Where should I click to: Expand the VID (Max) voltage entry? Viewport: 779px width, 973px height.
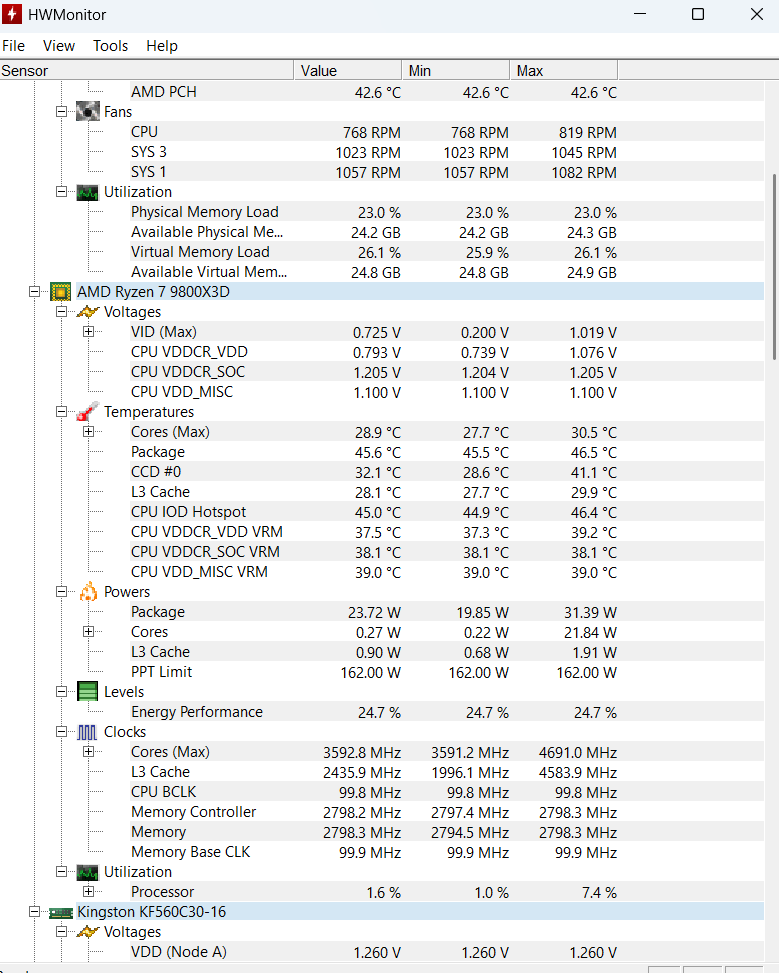[88, 332]
